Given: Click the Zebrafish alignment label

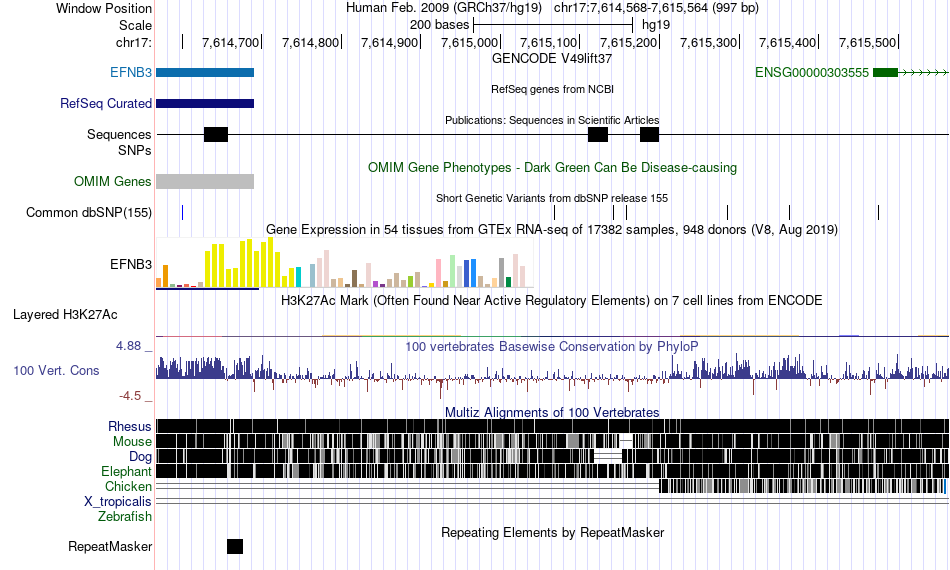Looking at the screenshot, I should click(125, 517).
